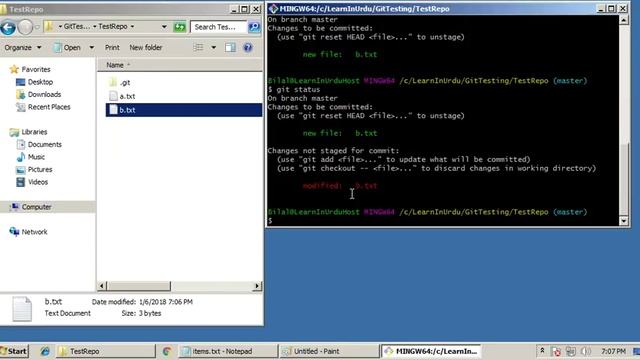The width and height of the screenshot is (640, 360).
Task: Select the b.txt file row
Action: pyautogui.click(x=184, y=110)
